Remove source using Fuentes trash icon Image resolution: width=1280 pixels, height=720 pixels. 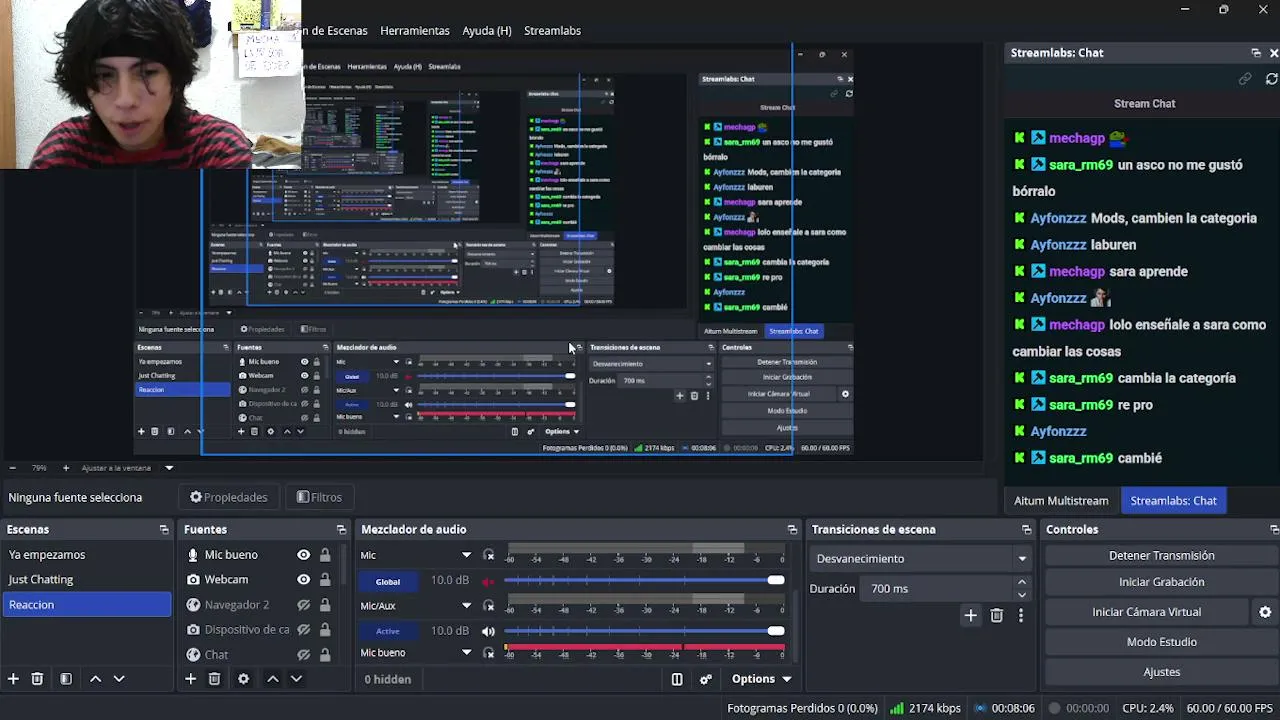[214, 679]
